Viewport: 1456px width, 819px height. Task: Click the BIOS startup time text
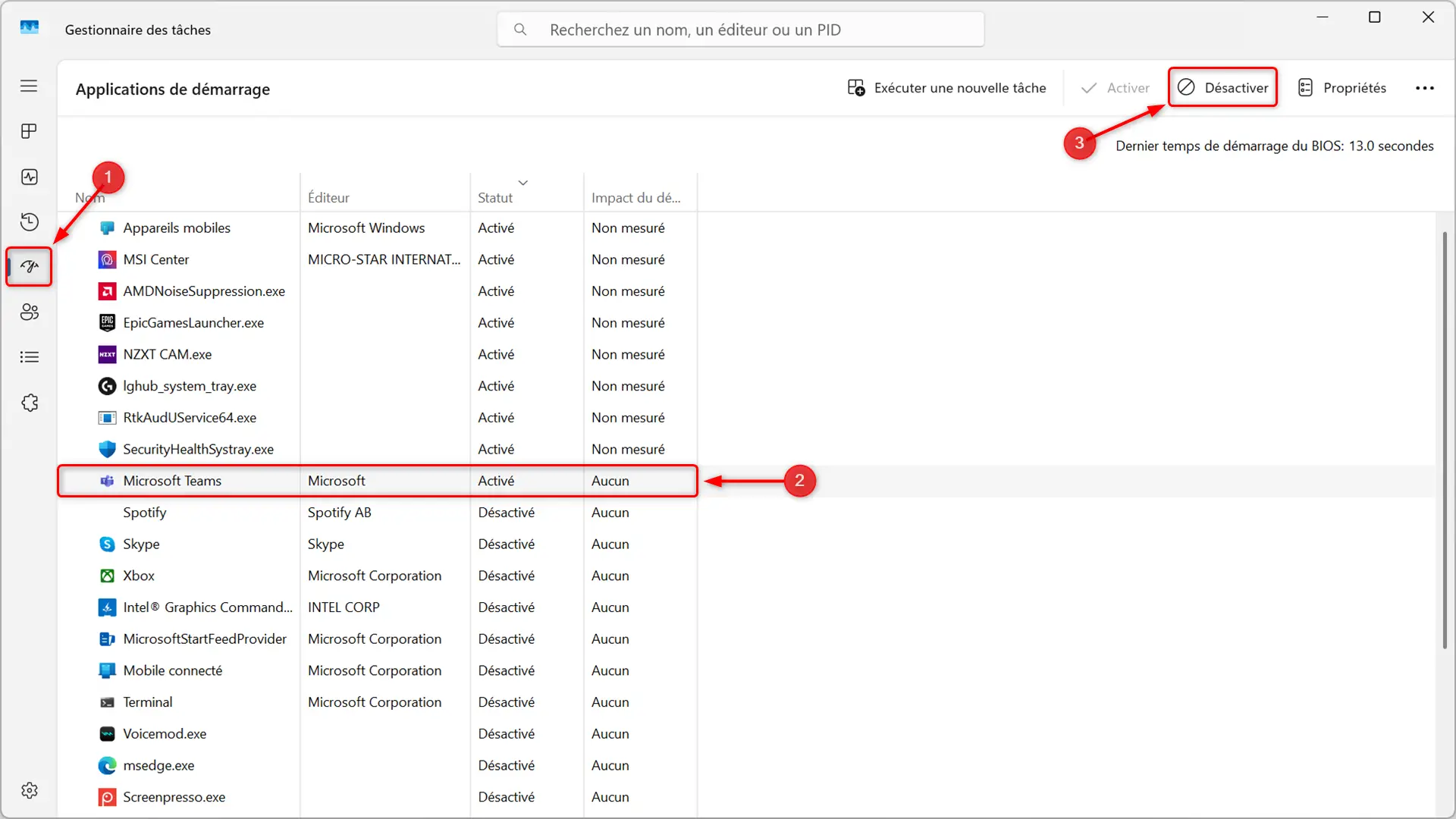pos(1275,146)
